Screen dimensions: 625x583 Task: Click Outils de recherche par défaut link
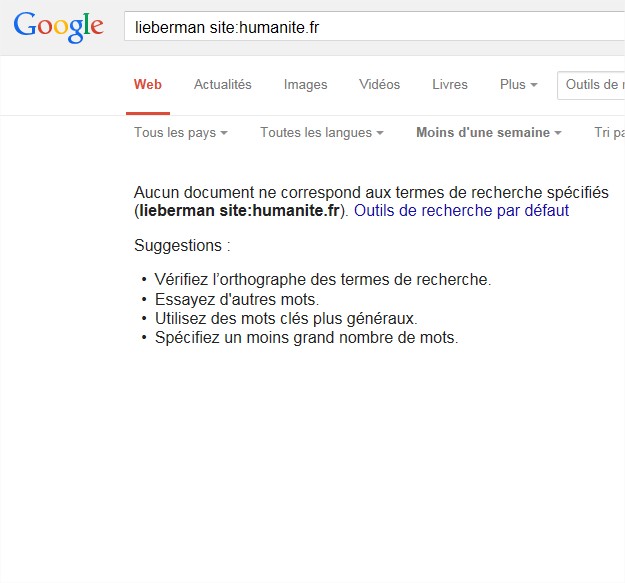pos(461,210)
